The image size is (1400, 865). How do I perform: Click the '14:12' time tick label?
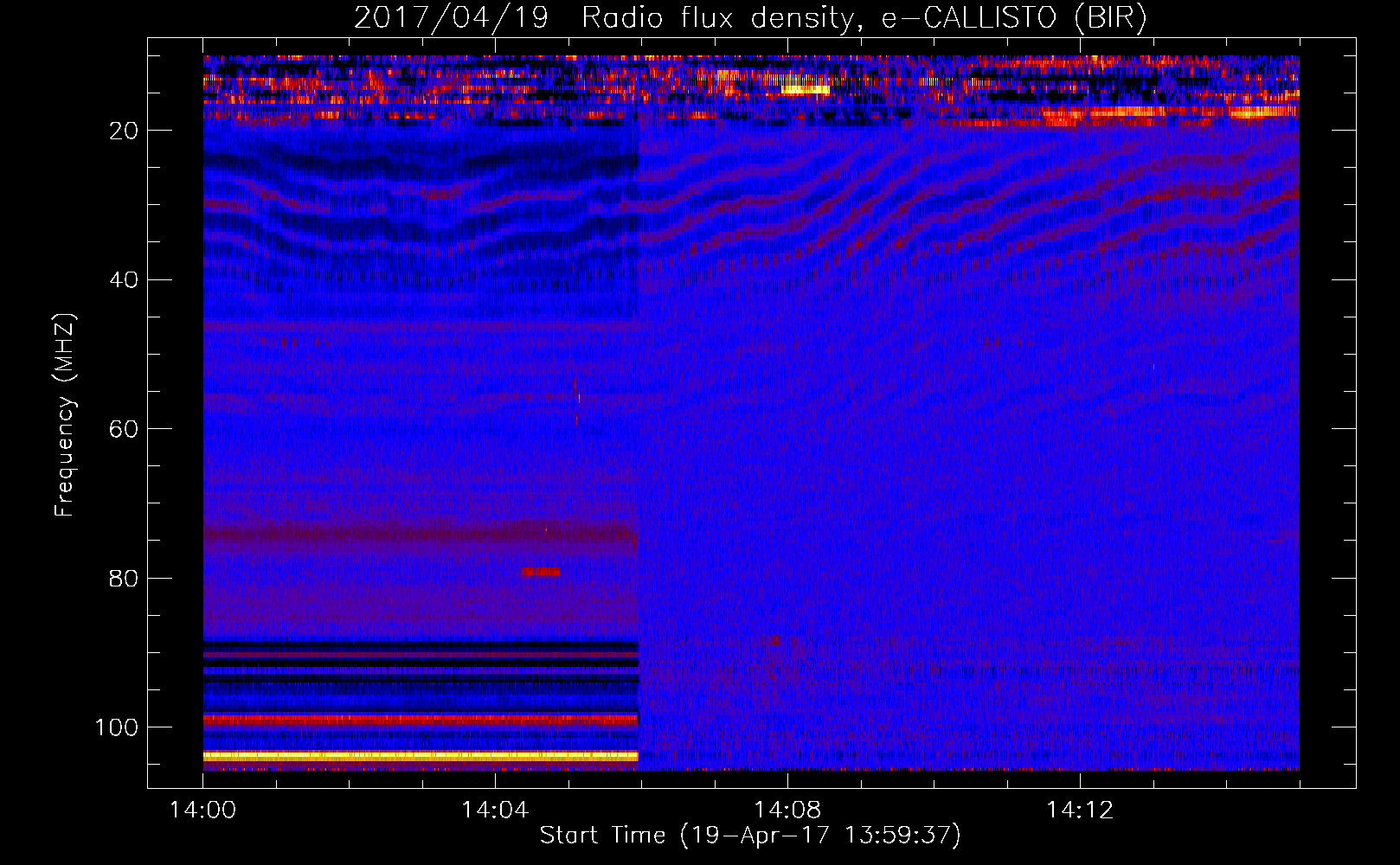(x=1080, y=811)
